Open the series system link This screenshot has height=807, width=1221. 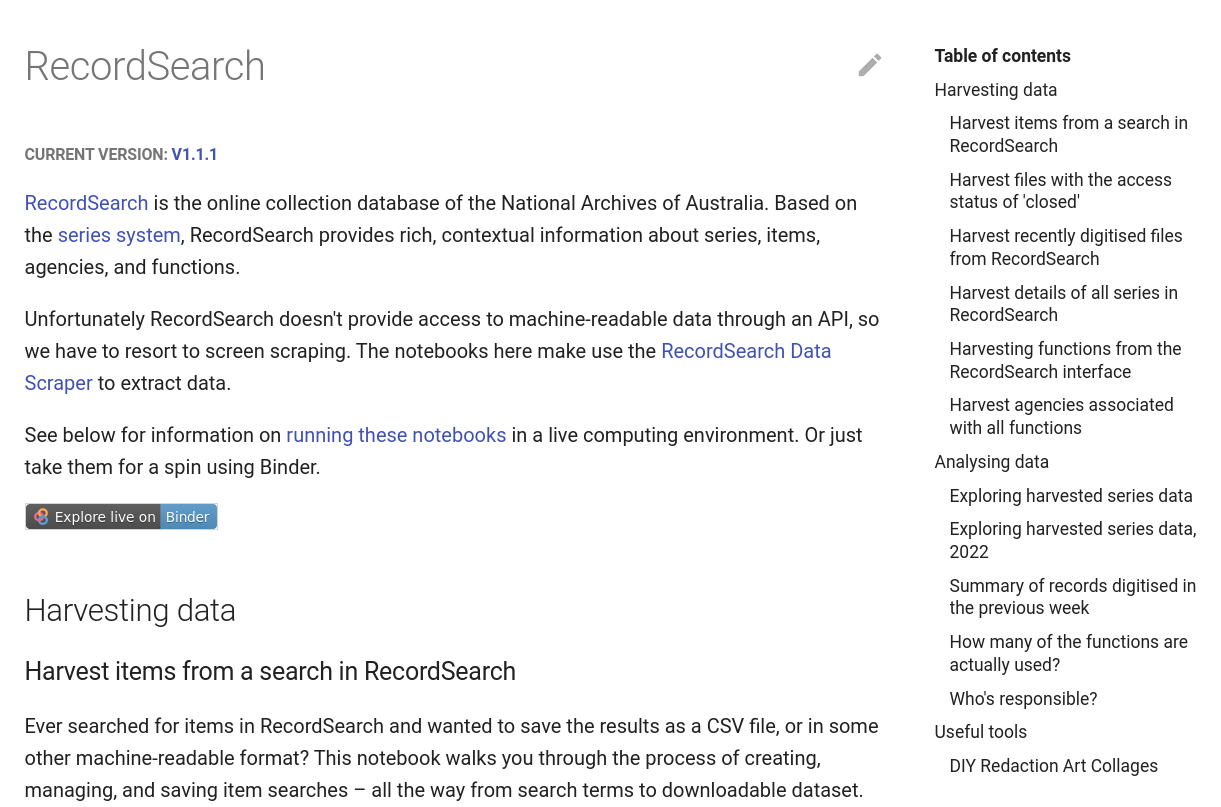[119, 235]
